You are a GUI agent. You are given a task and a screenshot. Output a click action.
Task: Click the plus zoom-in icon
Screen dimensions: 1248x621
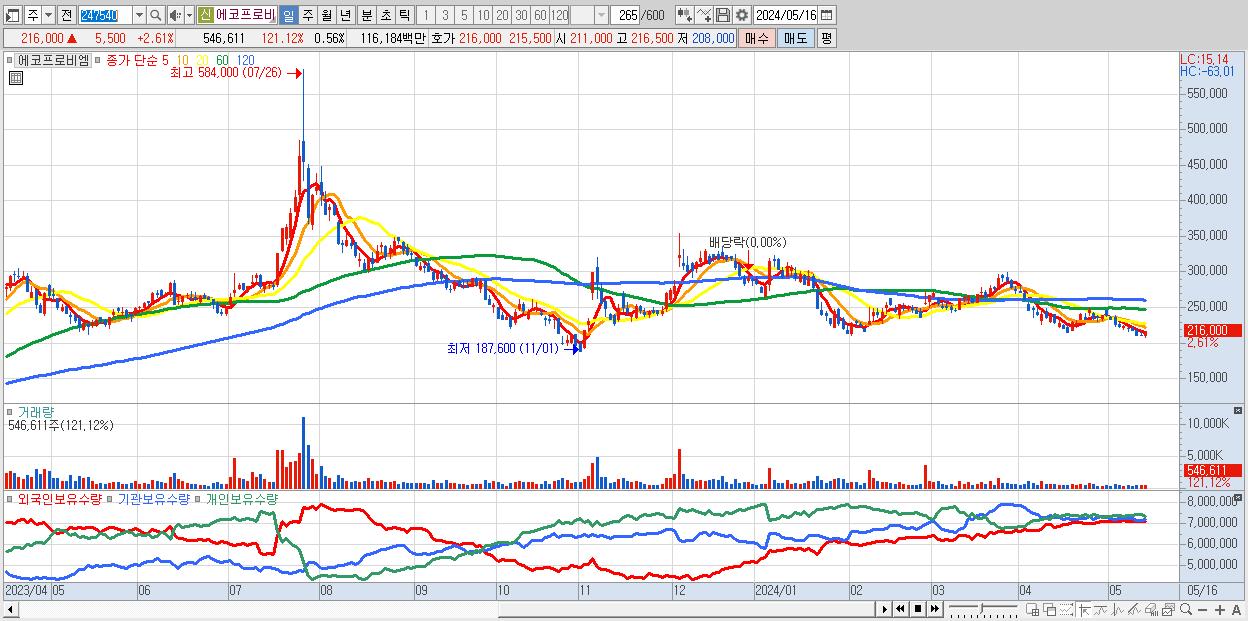pyautogui.click(x=1219, y=609)
